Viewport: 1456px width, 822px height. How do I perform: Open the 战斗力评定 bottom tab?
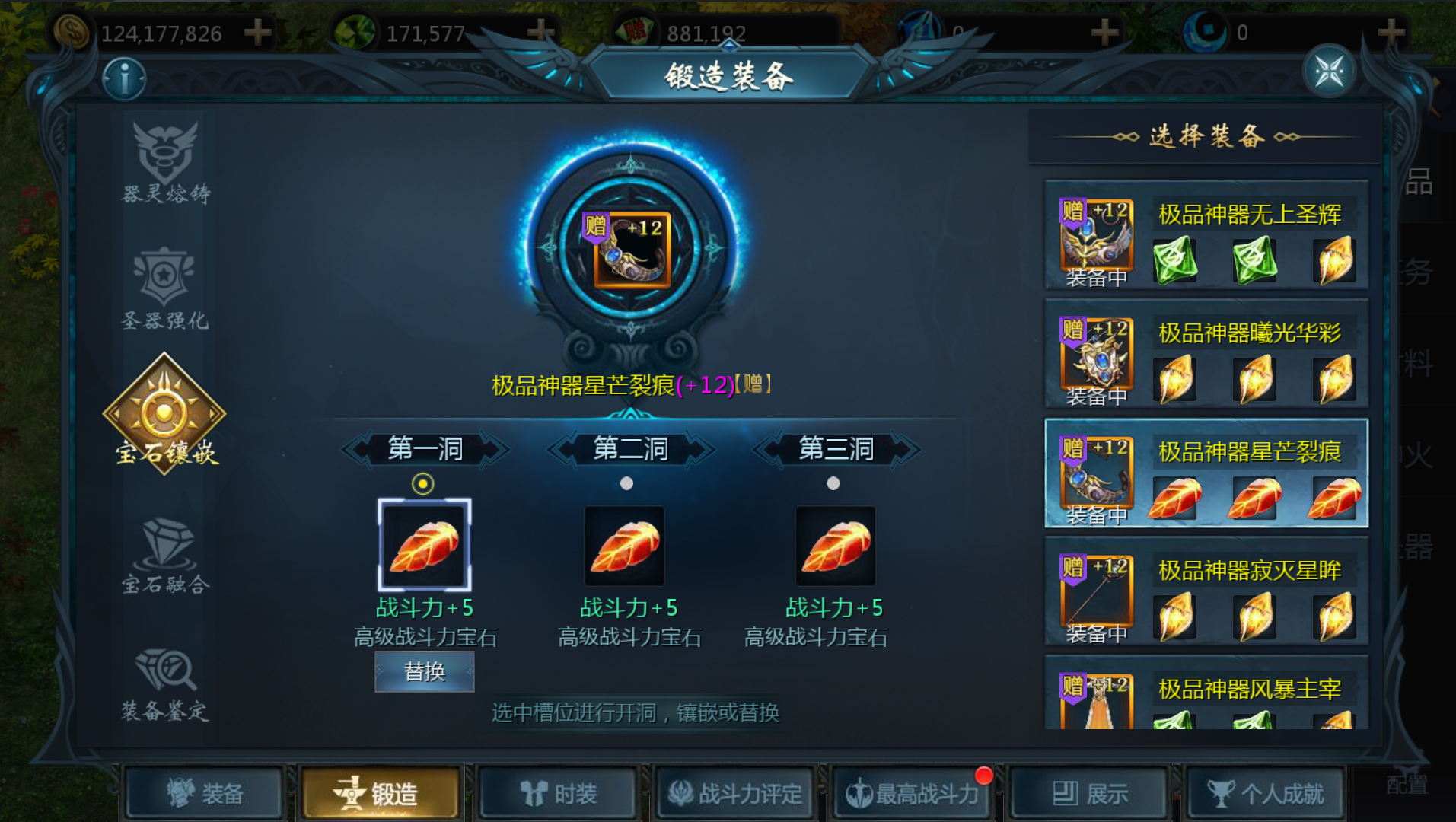(x=735, y=794)
